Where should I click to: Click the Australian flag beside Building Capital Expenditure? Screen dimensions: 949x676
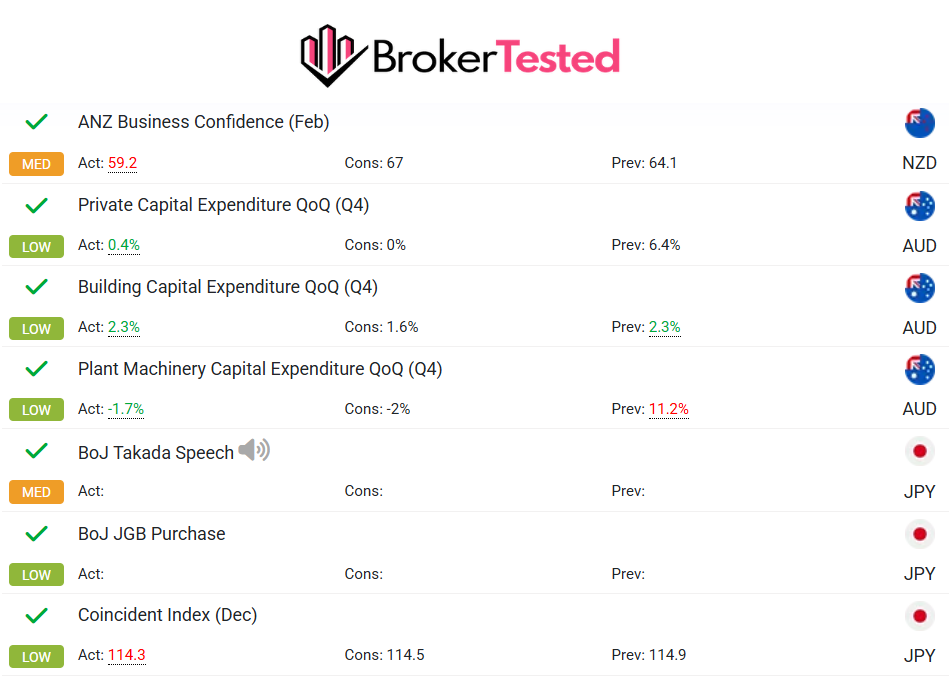[x=919, y=287]
